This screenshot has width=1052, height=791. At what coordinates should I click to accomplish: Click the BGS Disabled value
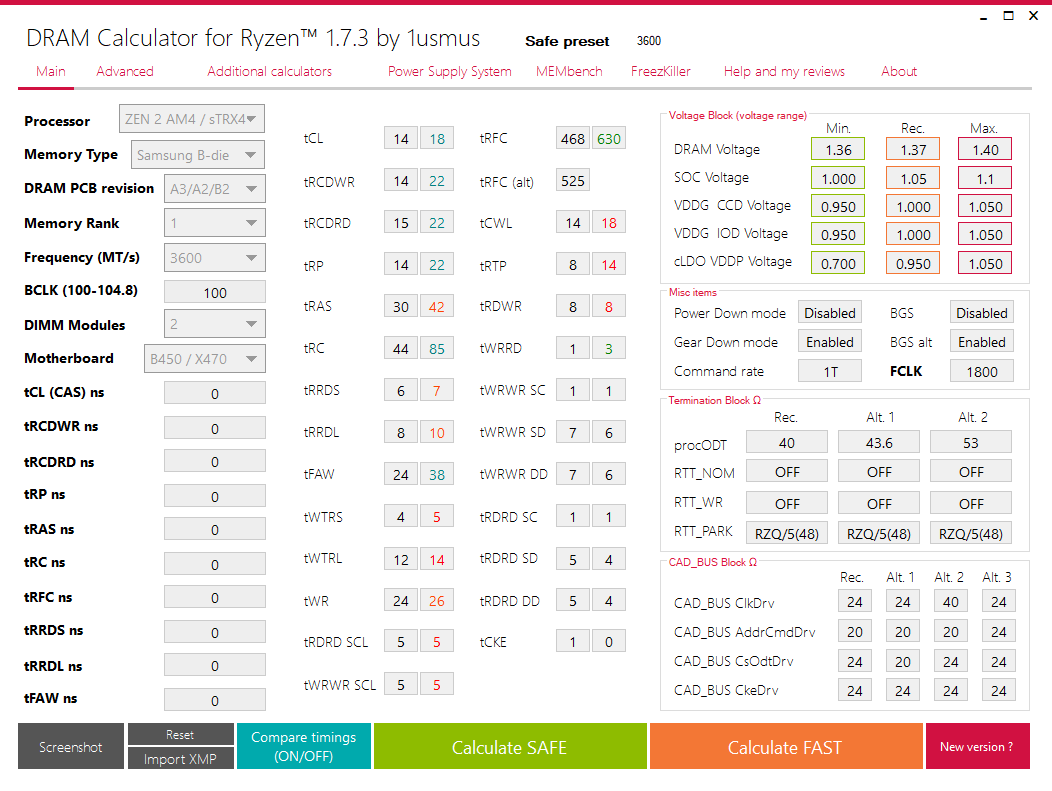click(982, 313)
